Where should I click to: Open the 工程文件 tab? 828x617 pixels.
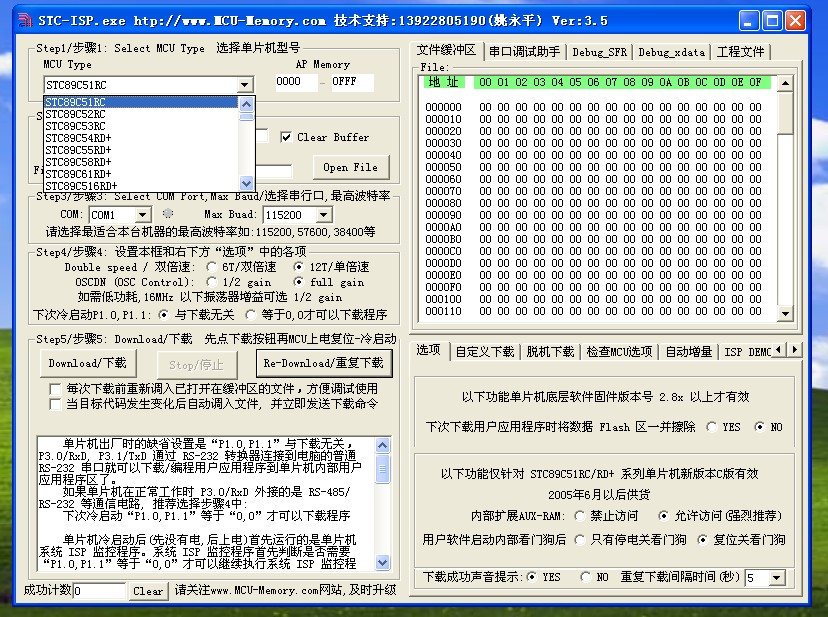click(x=740, y=52)
